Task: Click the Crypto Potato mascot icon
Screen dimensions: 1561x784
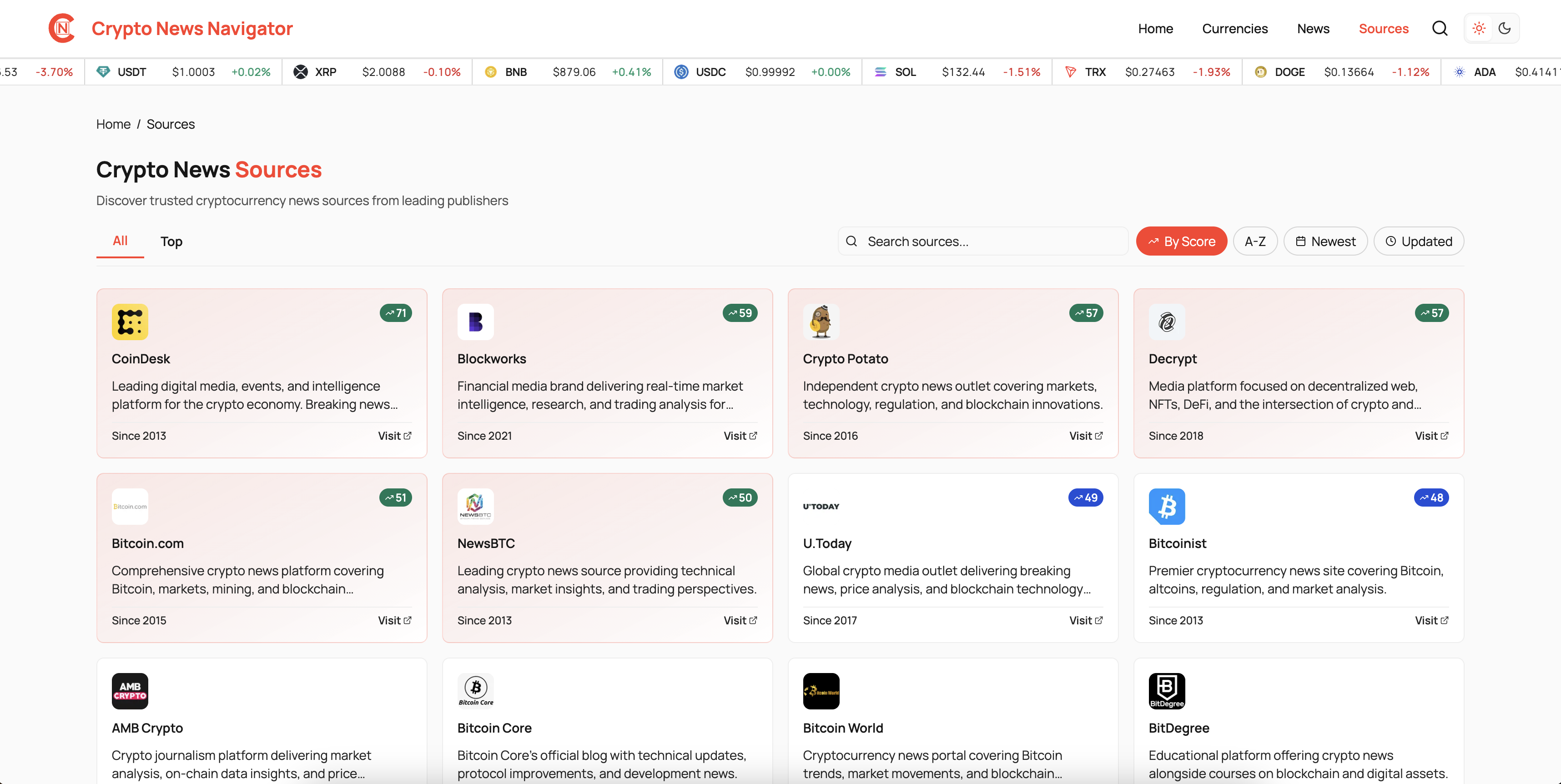Action: click(x=821, y=322)
